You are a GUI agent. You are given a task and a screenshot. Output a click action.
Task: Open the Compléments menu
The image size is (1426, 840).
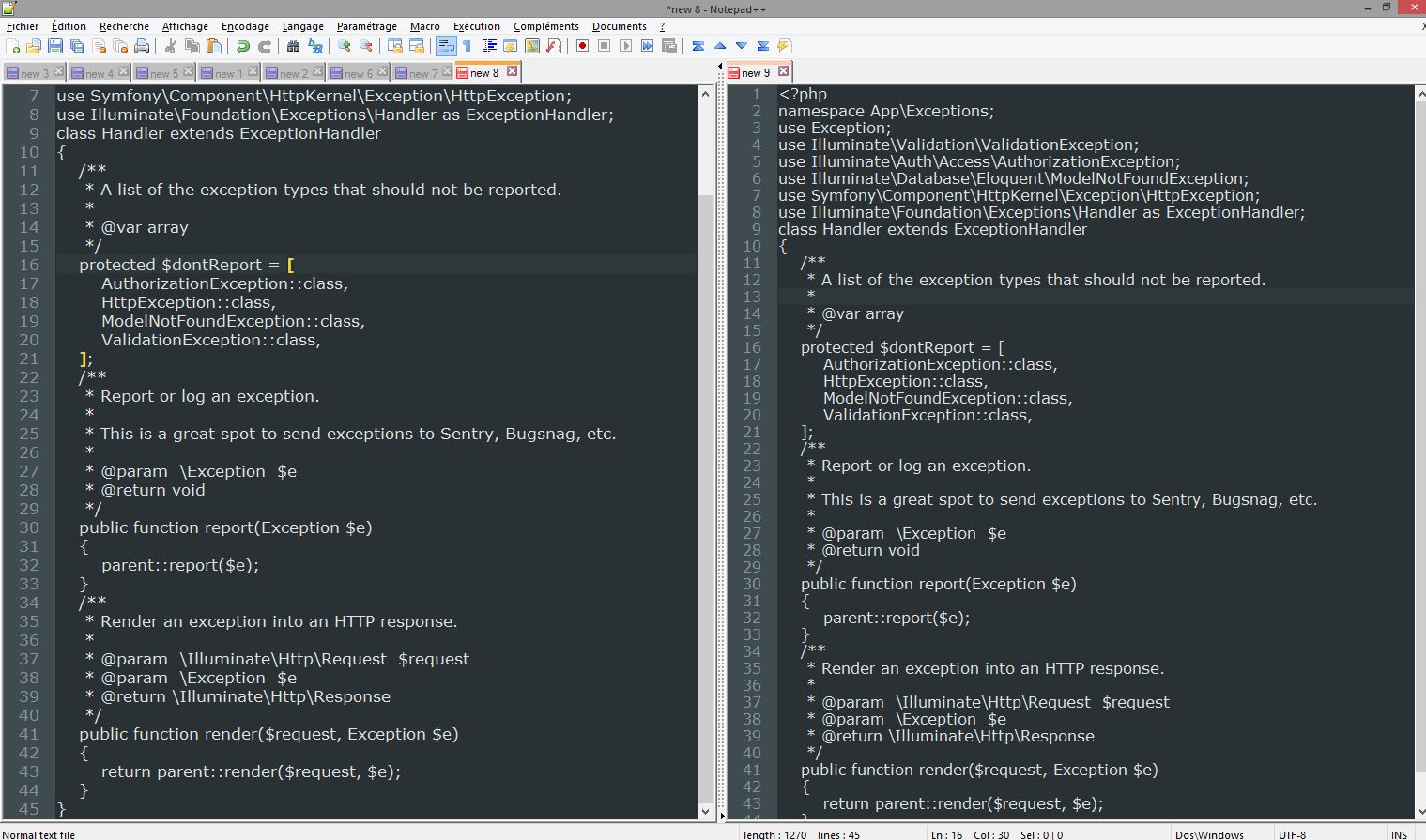[x=545, y=26]
